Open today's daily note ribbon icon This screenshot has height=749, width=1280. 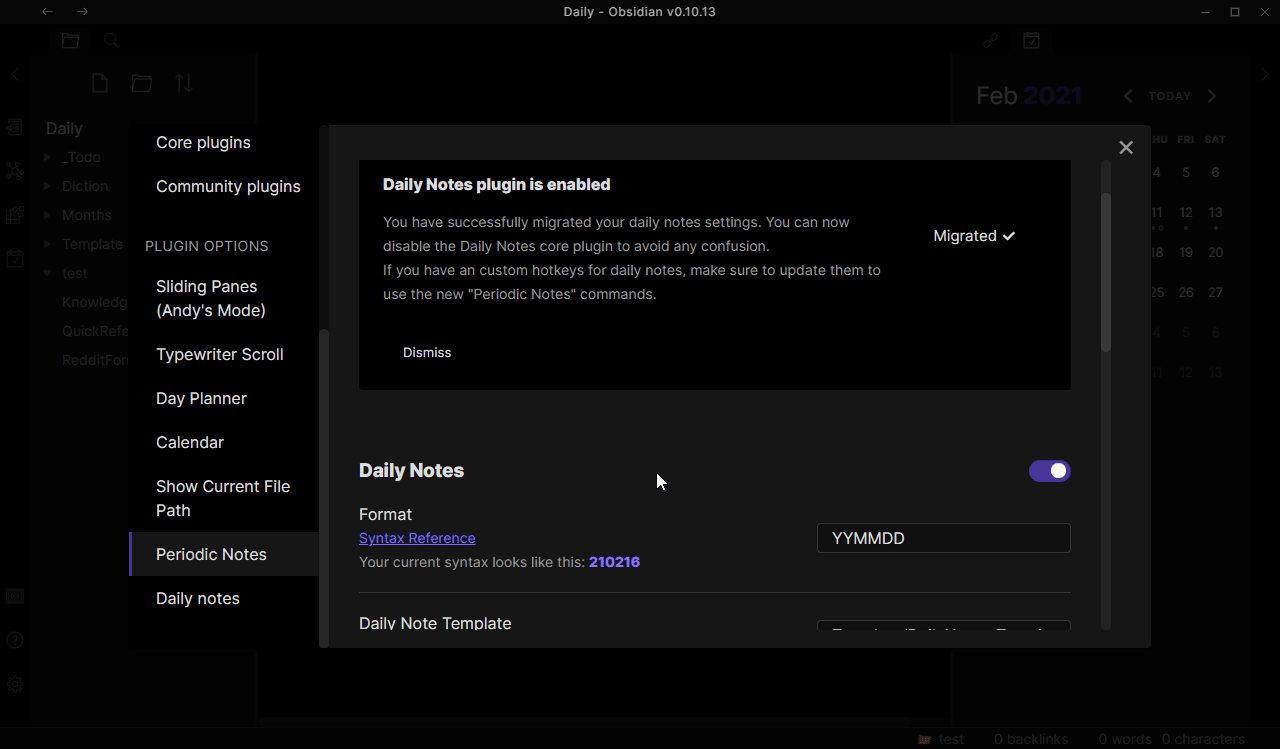tap(15, 259)
